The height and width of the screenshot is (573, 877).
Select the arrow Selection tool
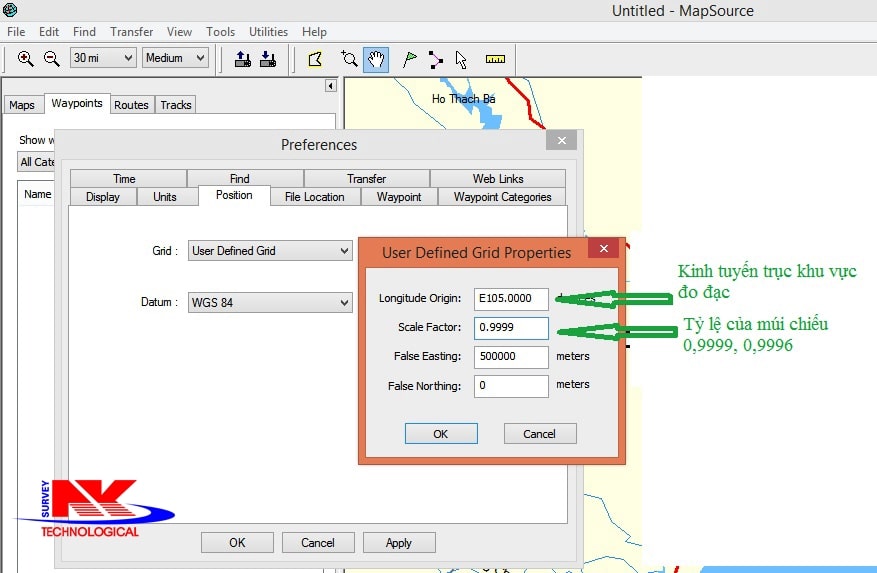[x=461, y=59]
